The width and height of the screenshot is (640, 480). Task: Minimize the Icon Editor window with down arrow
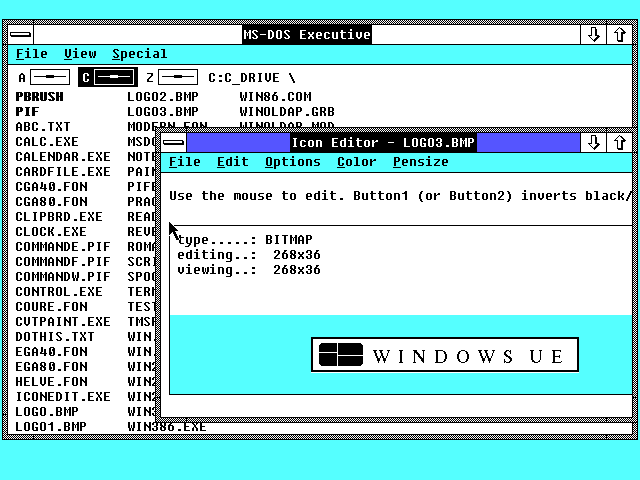[x=593, y=142]
